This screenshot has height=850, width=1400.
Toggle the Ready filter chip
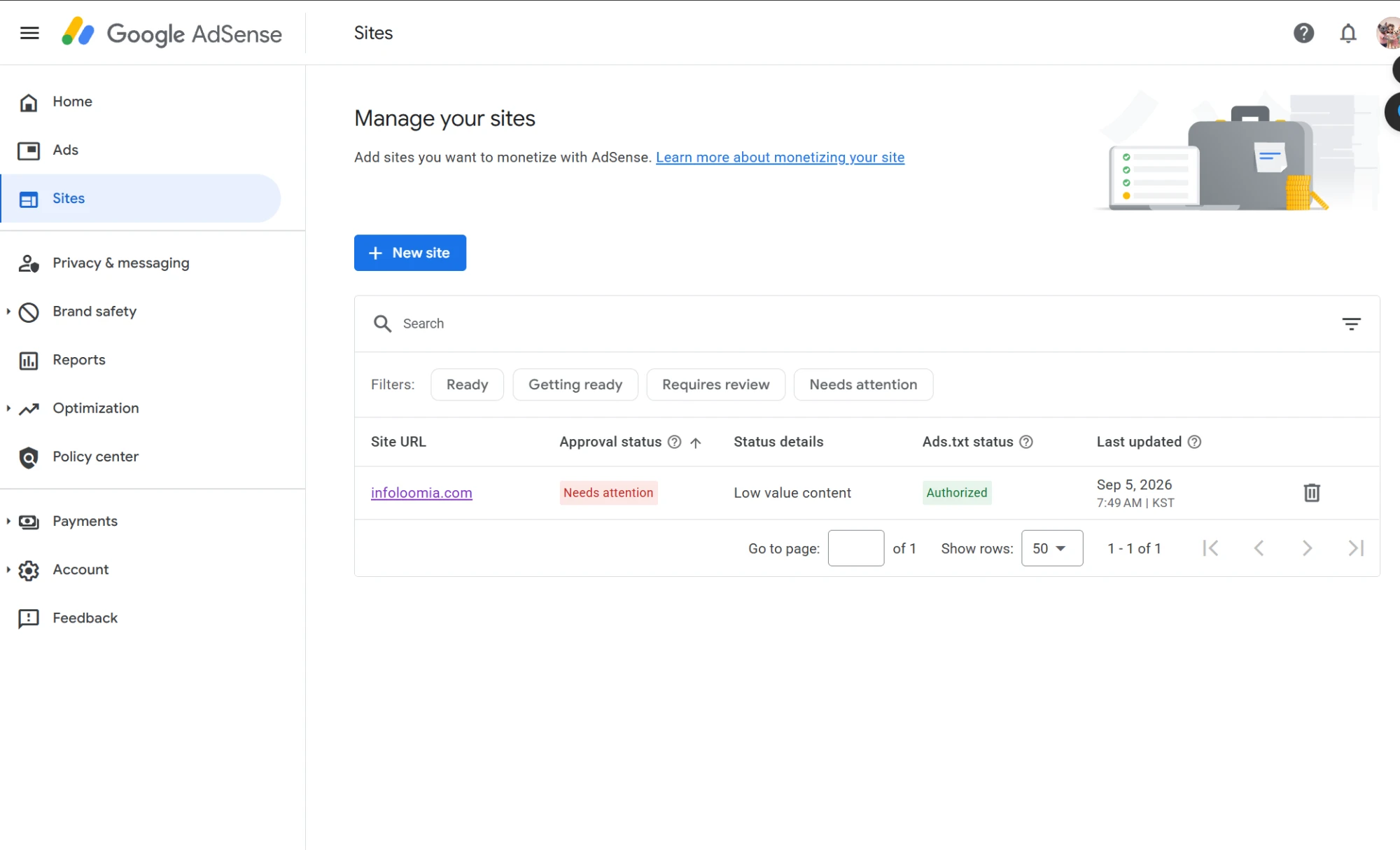tap(467, 384)
